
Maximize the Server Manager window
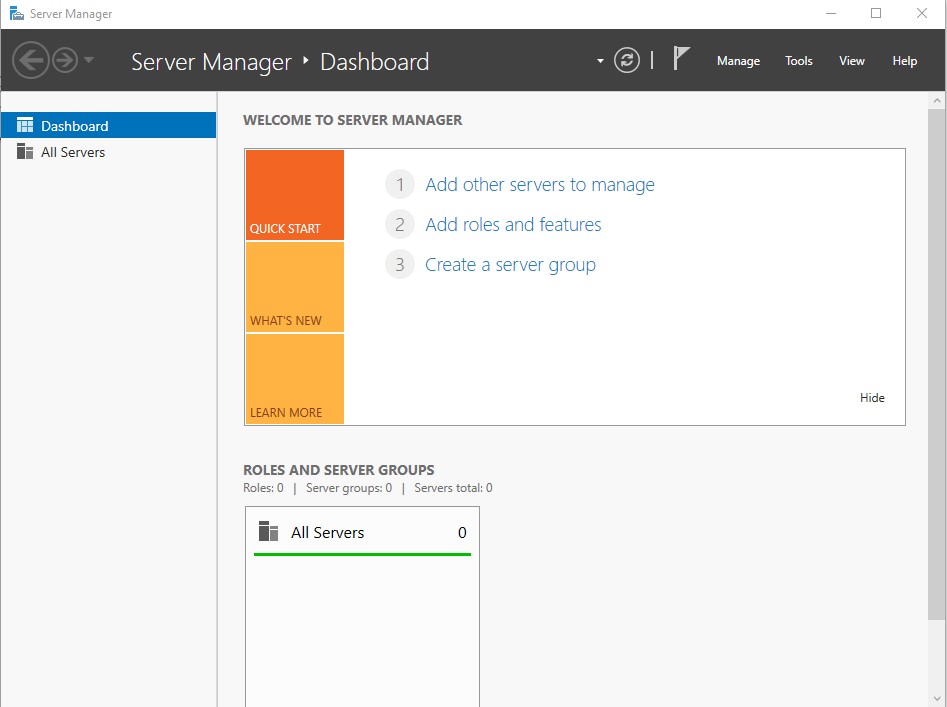[x=876, y=13]
